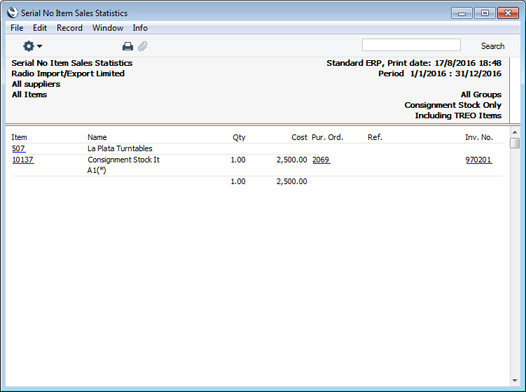Click the 'All Items' header text

click(29, 95)
